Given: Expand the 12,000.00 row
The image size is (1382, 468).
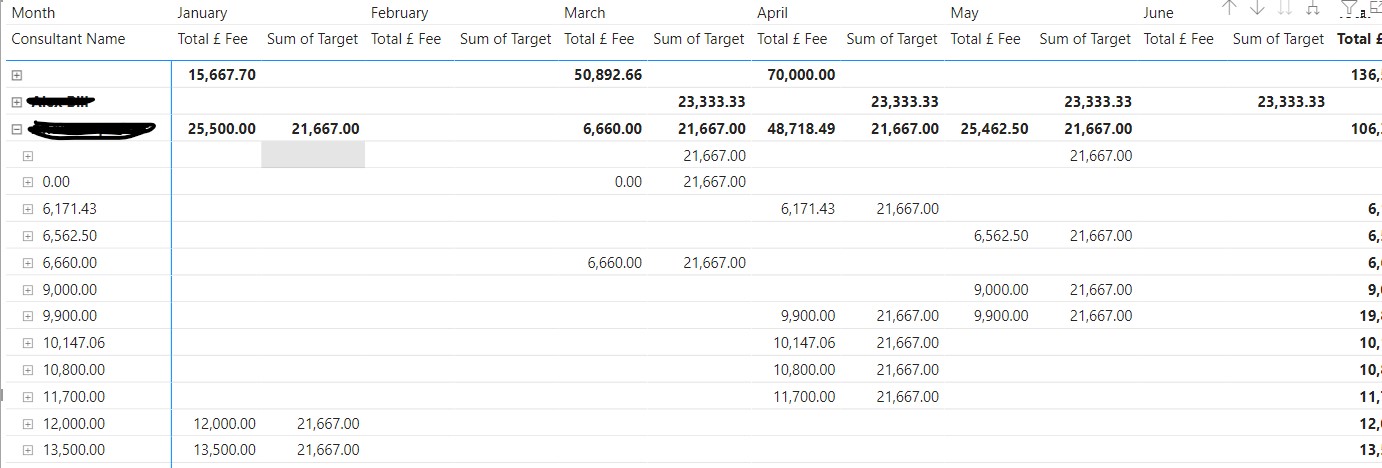Looking at the screenshot, I should [28, 424].
